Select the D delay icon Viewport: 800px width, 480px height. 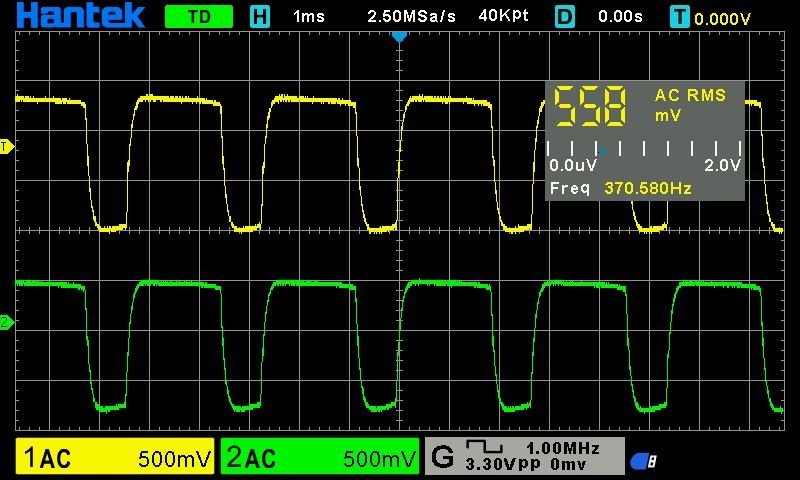point(566,16)
